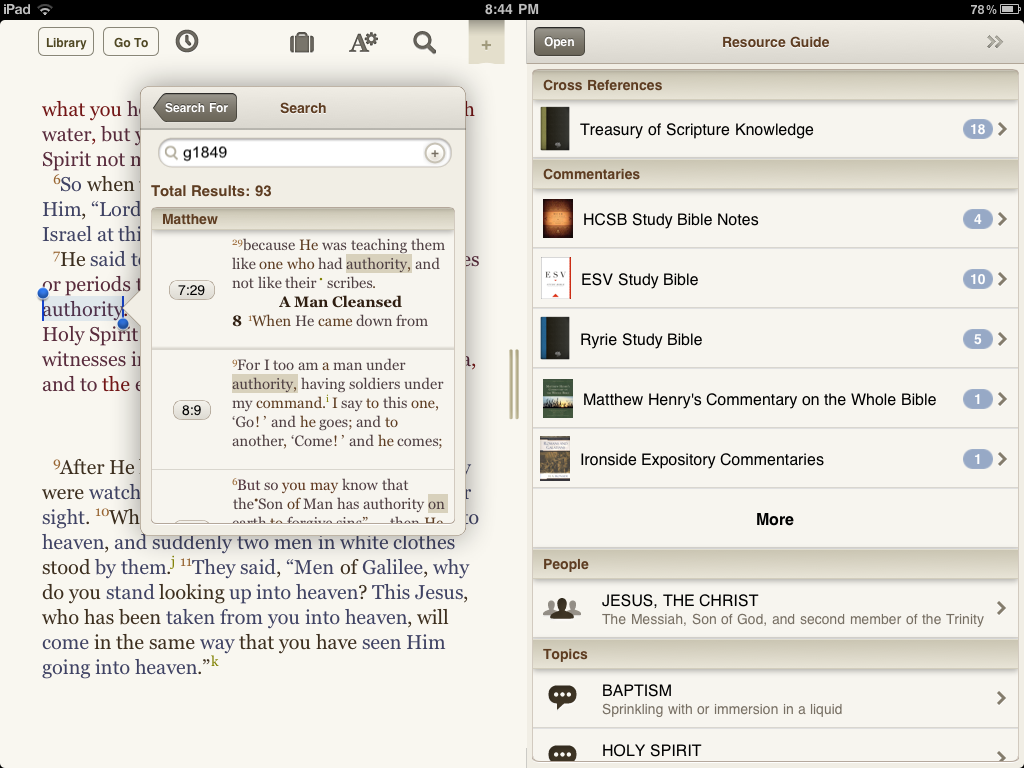This screenshot has height=768, width=1024.
Task: Open Ryrie Study Bible commentary
Action: 775,340
